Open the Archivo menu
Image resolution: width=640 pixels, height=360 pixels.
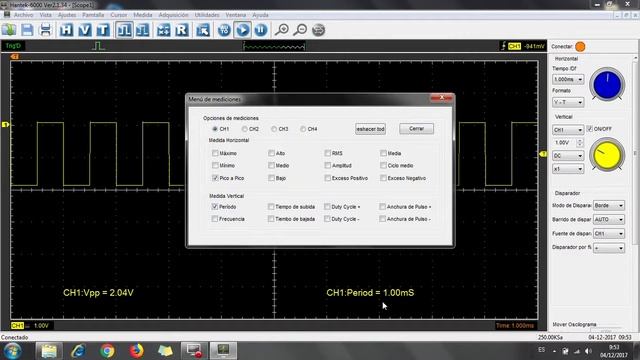[x=23, y=15]
